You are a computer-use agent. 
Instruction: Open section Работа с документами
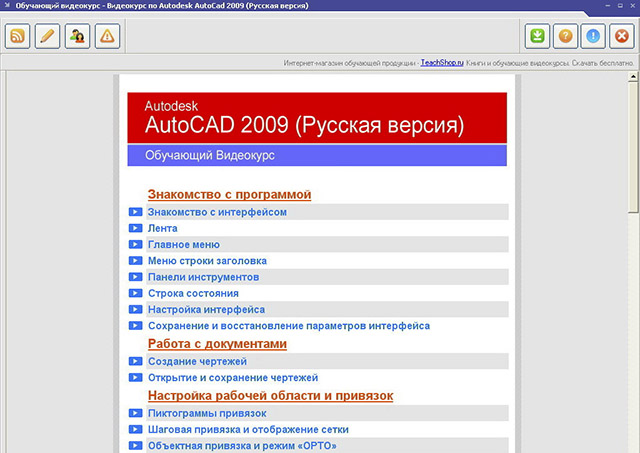(x=217, y=344)
